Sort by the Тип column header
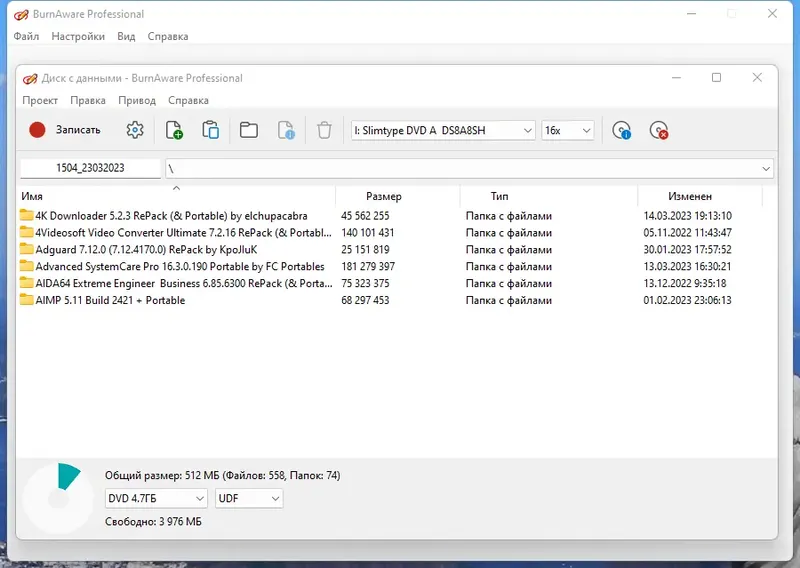 [549, 196]
